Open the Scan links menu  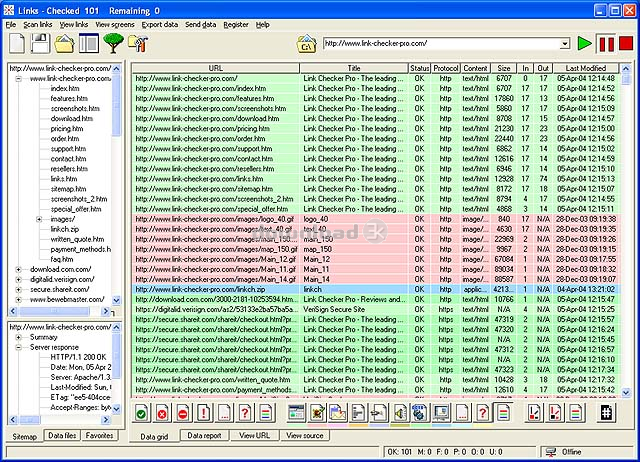click(38, 23)
